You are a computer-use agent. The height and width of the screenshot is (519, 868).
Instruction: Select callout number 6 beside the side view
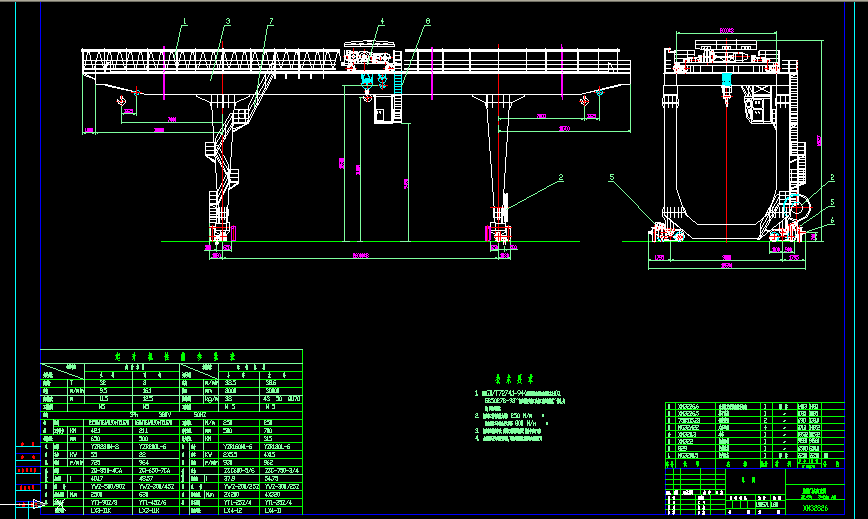[x=831, y=221]
